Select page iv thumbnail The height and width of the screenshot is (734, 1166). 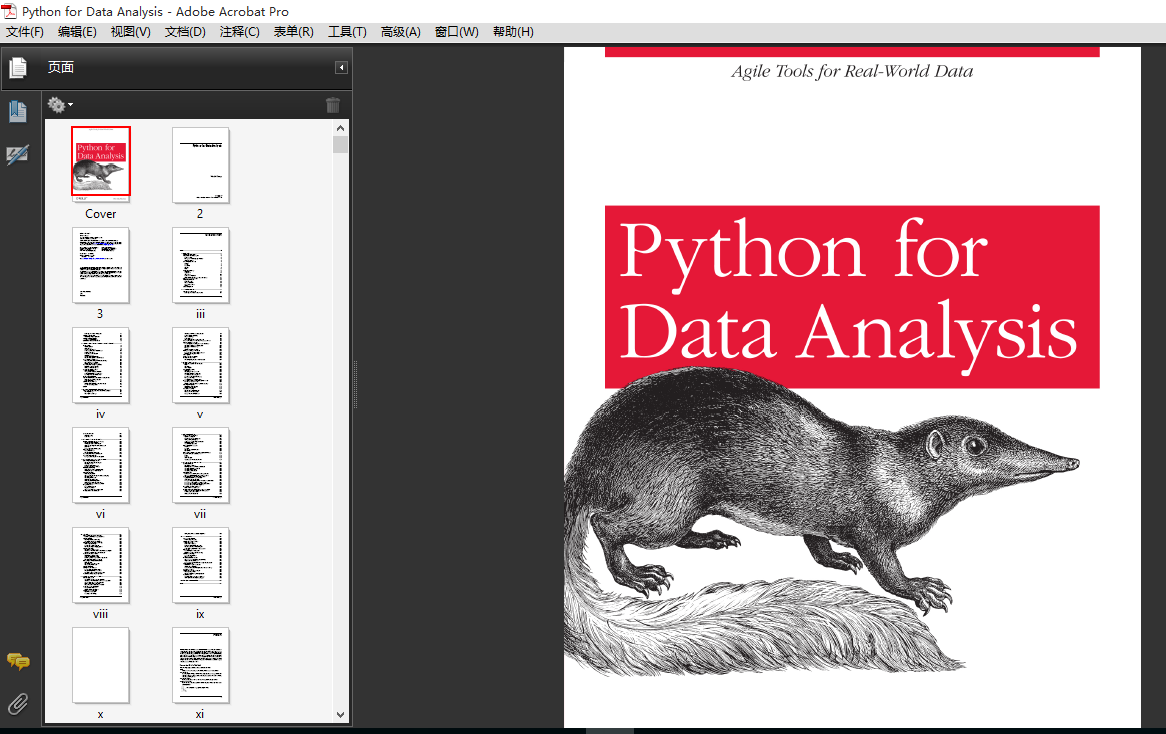click(x=101, y=365)
